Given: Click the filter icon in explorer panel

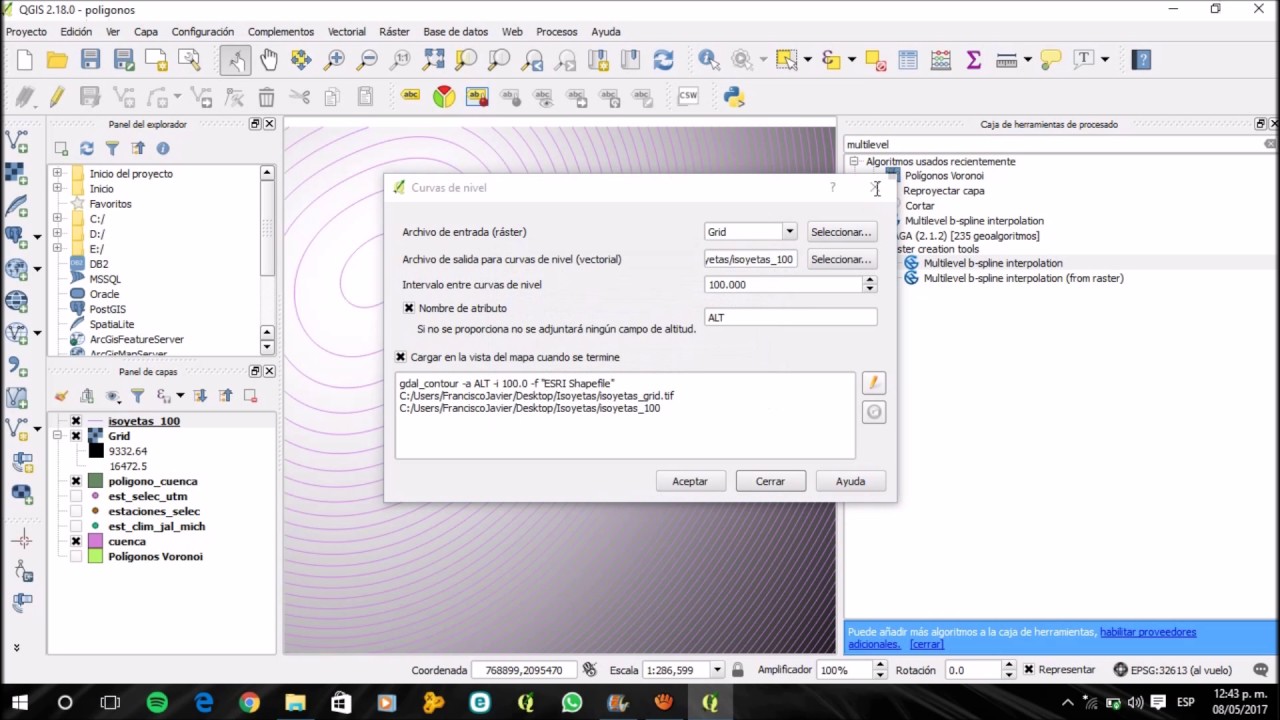Looking at the screenshot, I should click(x=112, y=148).
